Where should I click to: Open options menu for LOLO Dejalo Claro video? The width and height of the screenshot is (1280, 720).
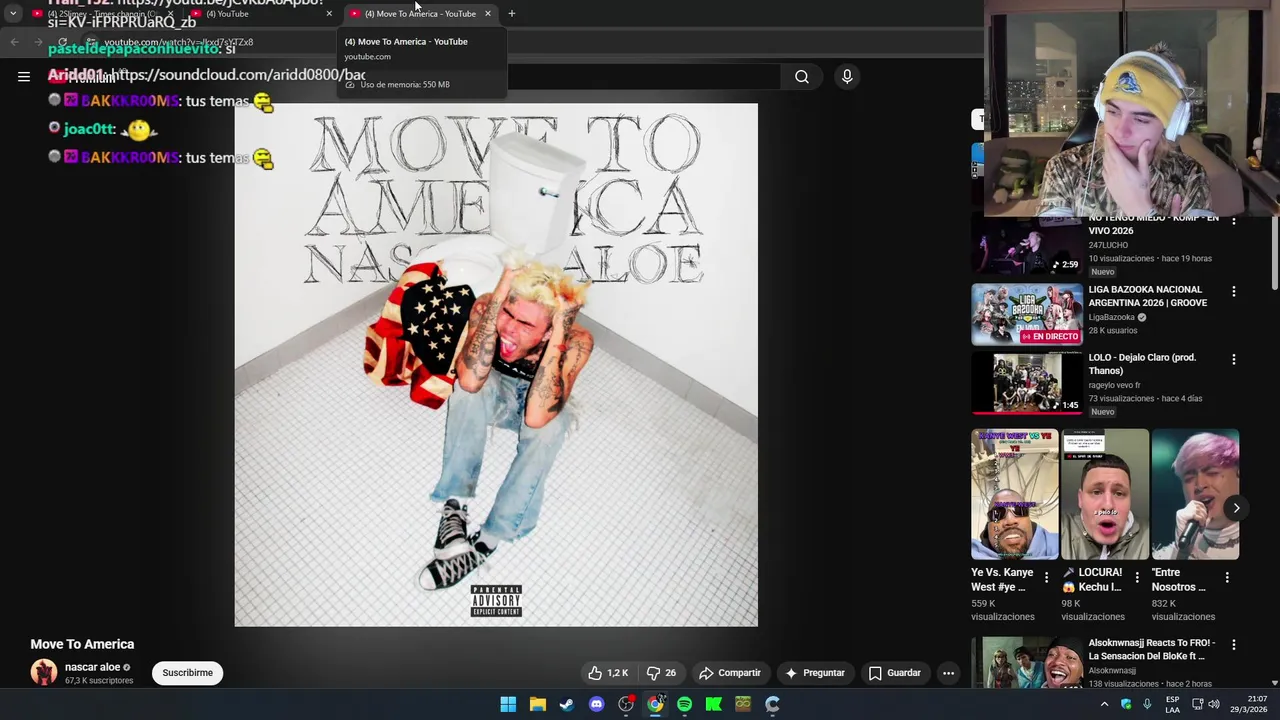tap(1234, 359)
